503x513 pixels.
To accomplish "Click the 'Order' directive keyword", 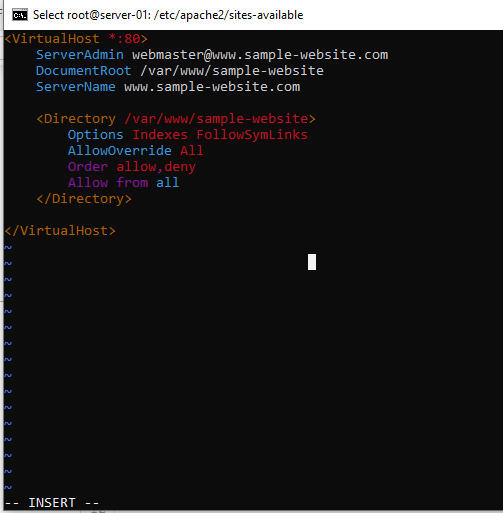I will (88, 167).
